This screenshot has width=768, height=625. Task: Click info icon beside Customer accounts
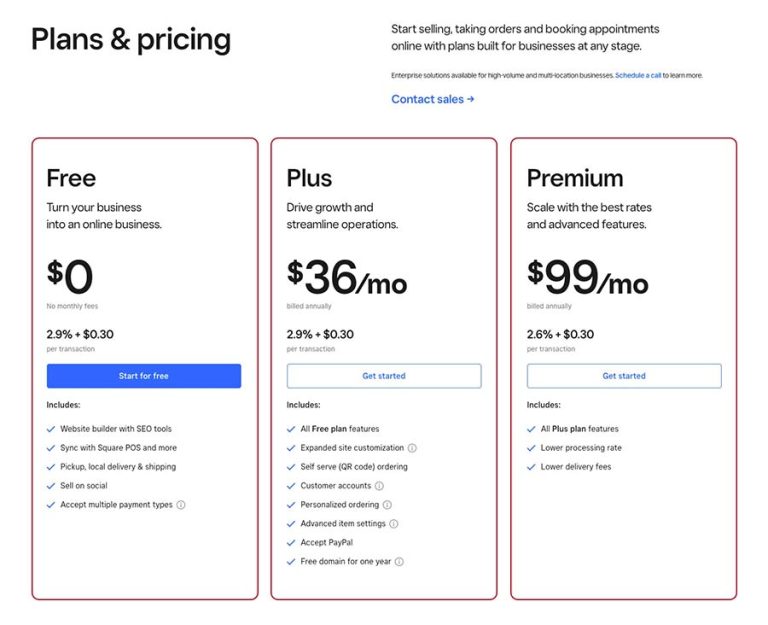[x=379, y=486]
